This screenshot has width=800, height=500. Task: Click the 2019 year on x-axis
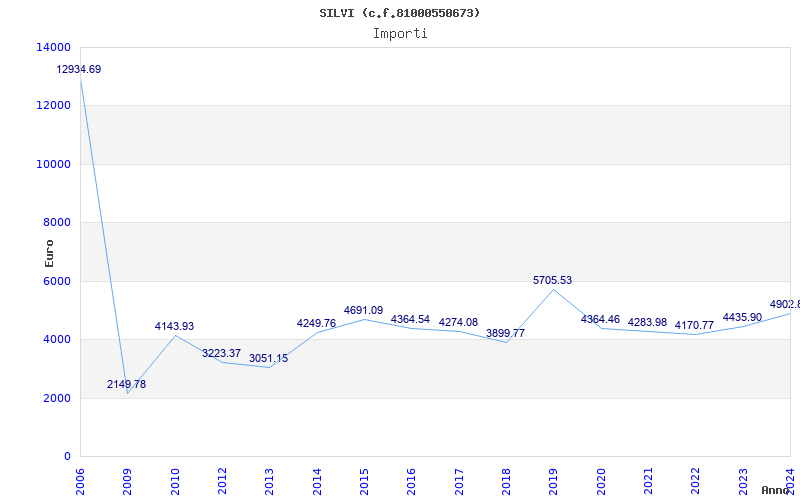click(554, 479)
